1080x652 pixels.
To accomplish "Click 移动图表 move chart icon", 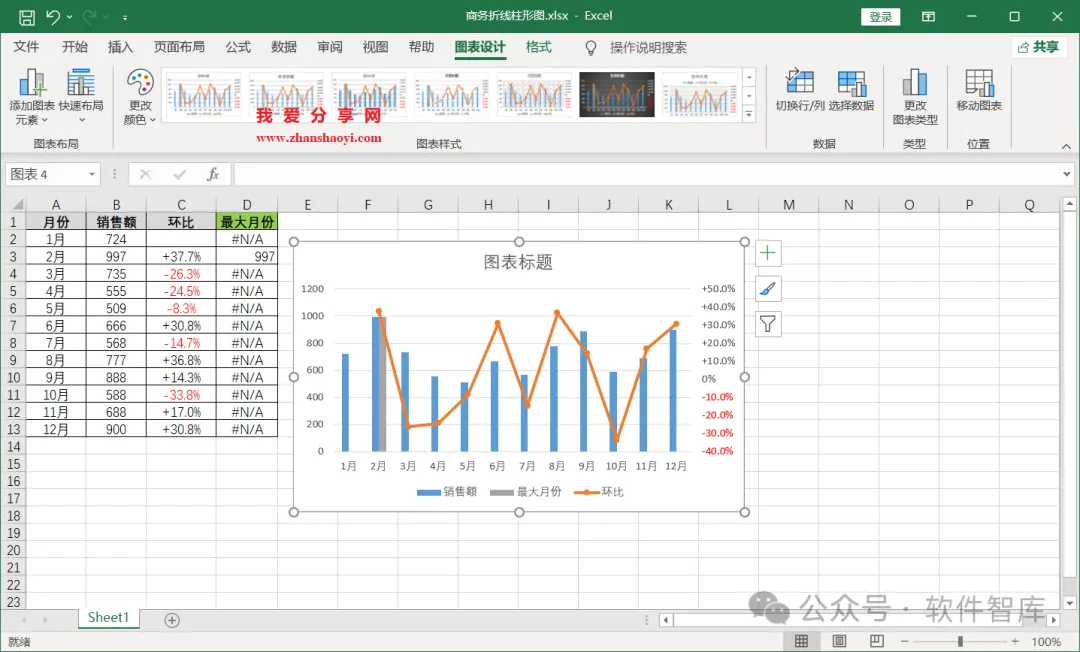I will pos(979,90).
